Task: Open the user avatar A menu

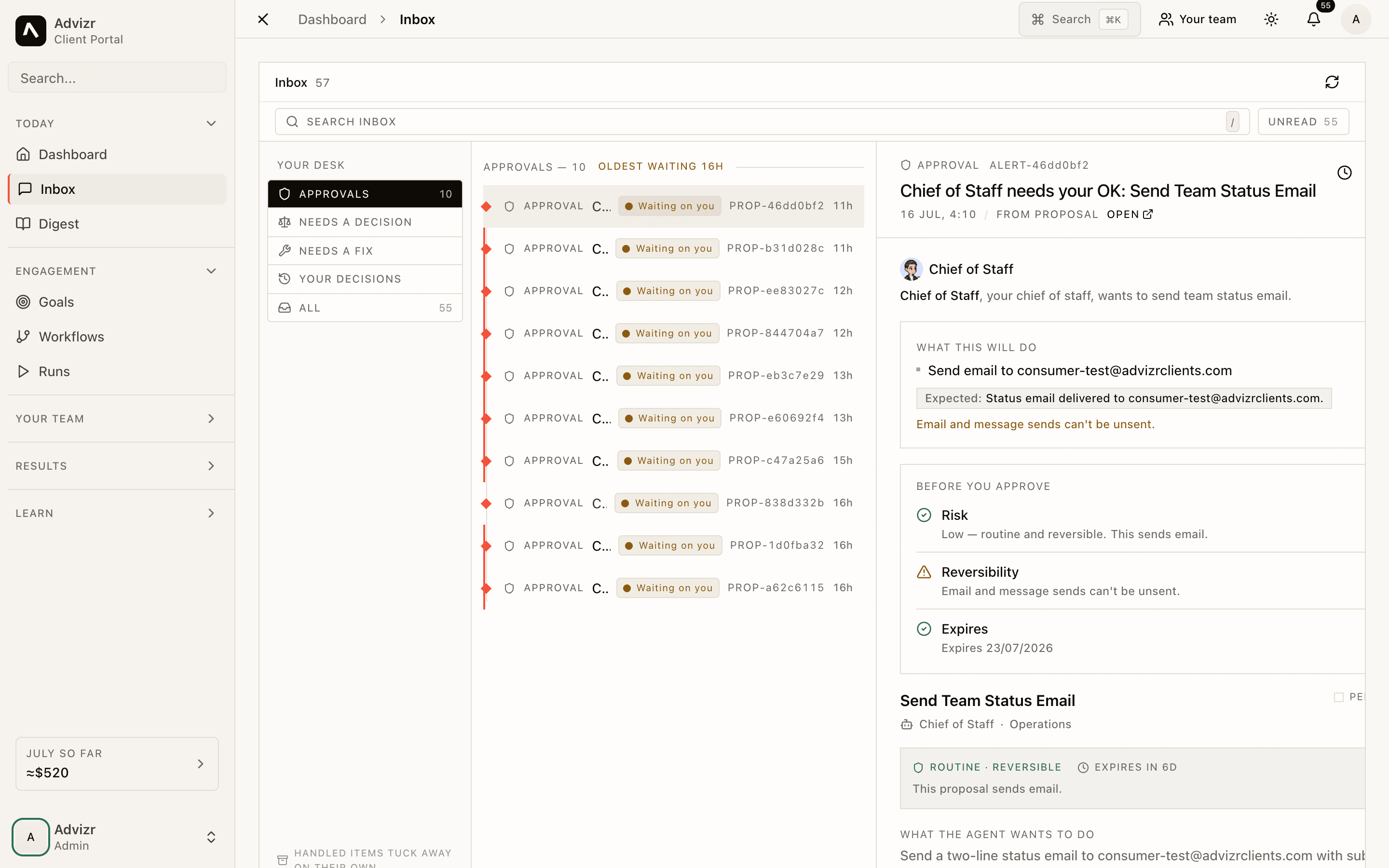Action: click(x=1356, y=19)
